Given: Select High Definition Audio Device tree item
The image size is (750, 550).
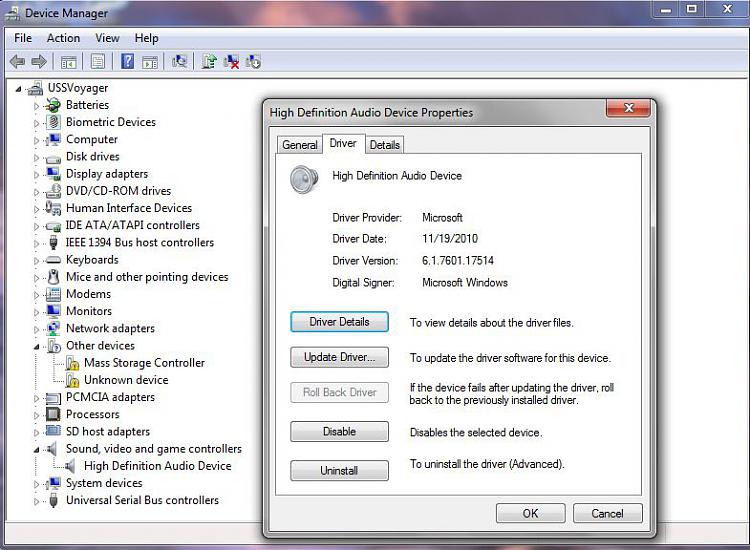Looking at the screenshot, I should coord(157,466).
